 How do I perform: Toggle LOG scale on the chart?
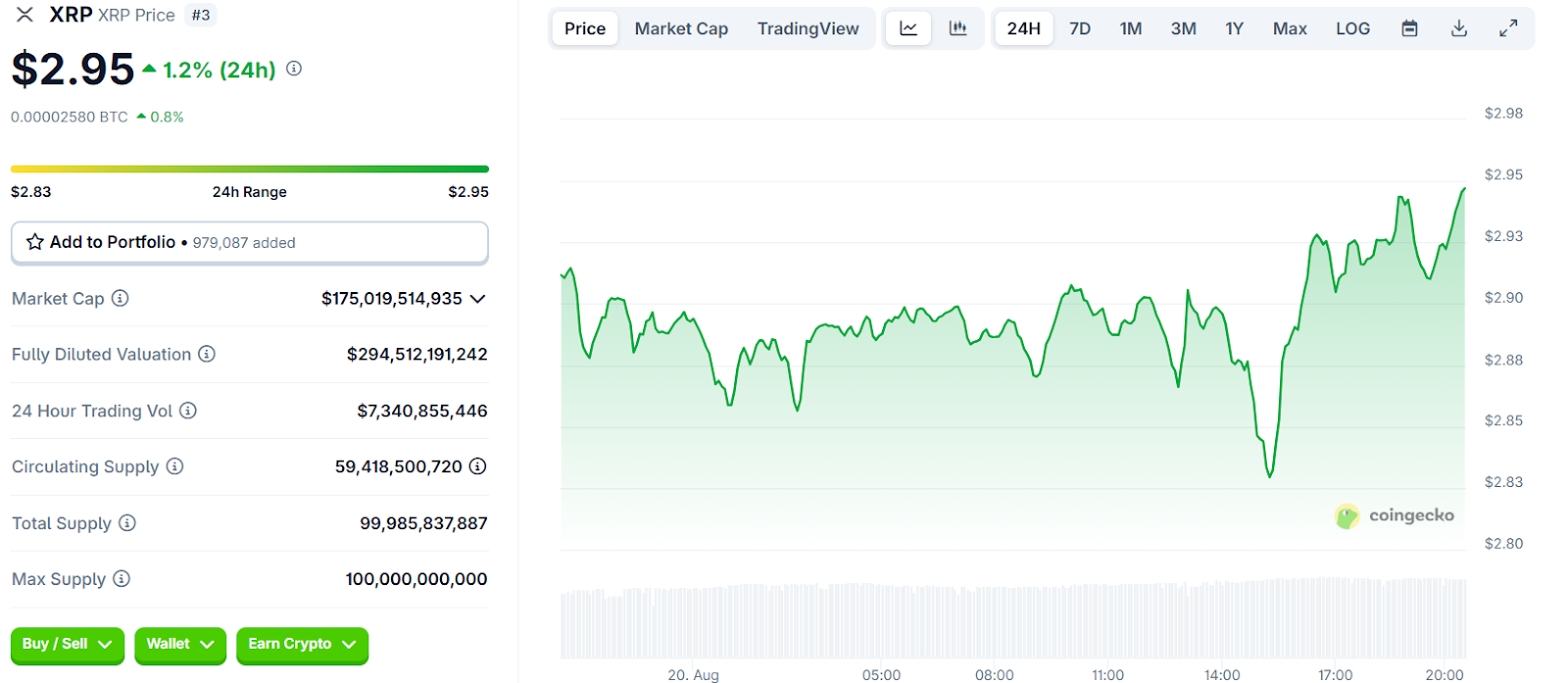tap(1352, 28)
